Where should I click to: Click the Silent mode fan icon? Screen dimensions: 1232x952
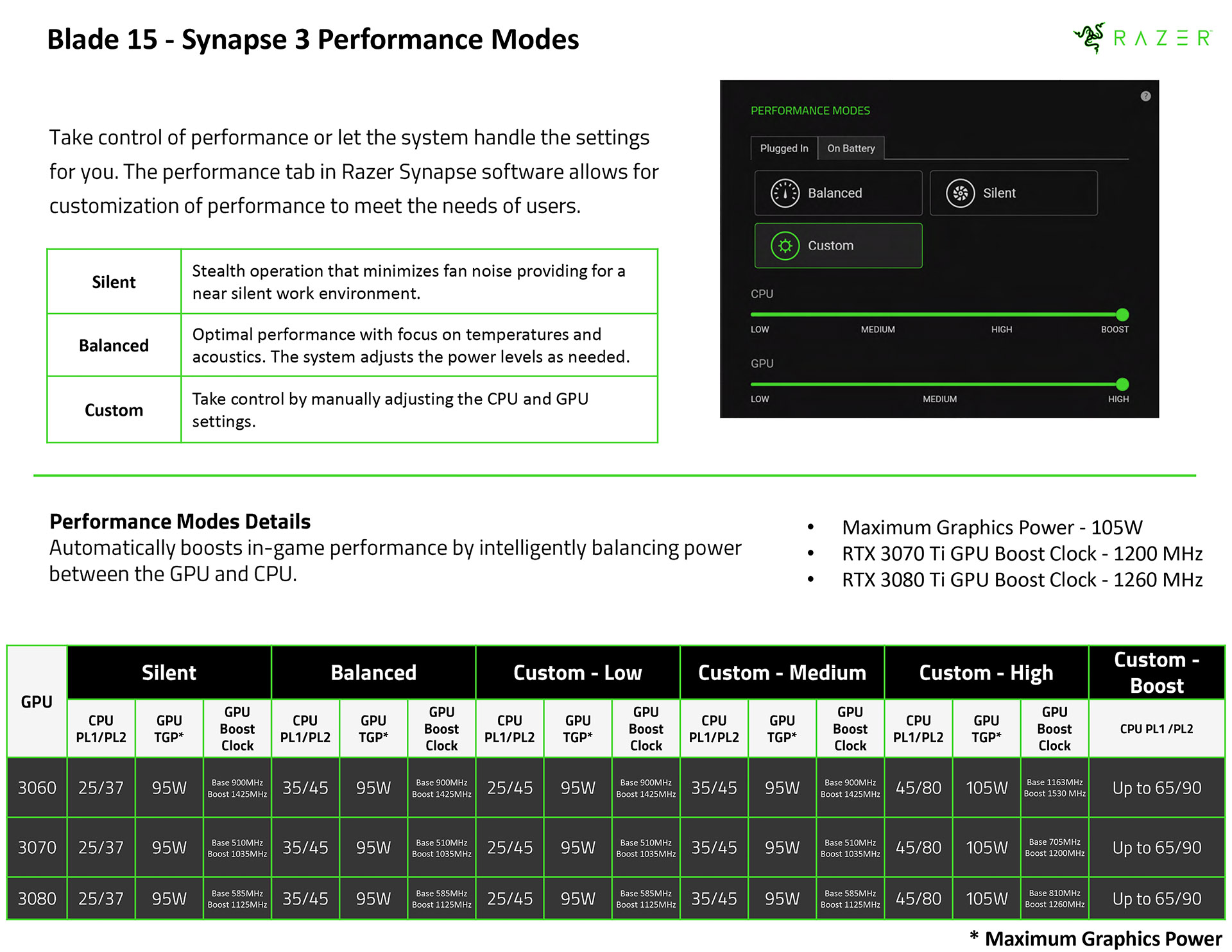pyautogui.click(x=960, y=193)
